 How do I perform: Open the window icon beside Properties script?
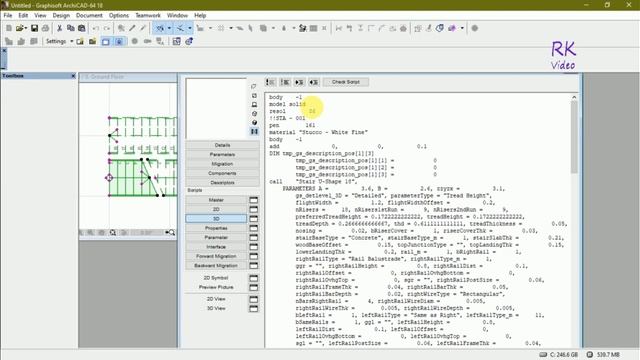[x=253, y=228]
